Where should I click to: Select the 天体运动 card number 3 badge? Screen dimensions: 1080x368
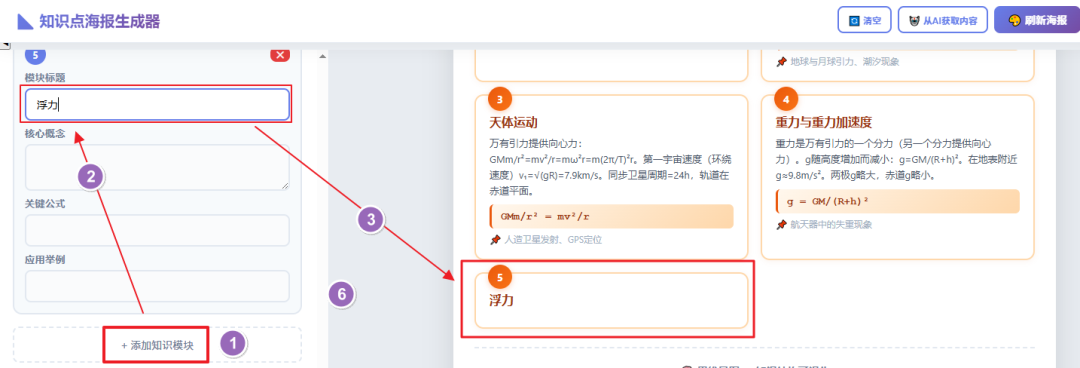(499, 99)
